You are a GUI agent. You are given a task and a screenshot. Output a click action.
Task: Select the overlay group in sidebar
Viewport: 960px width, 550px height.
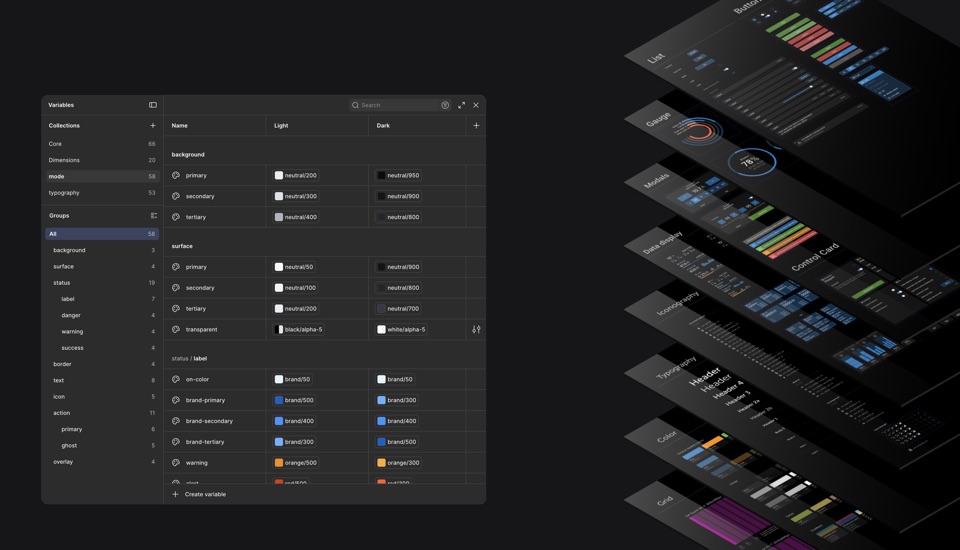pyautogui.click(x=102, y=462)
